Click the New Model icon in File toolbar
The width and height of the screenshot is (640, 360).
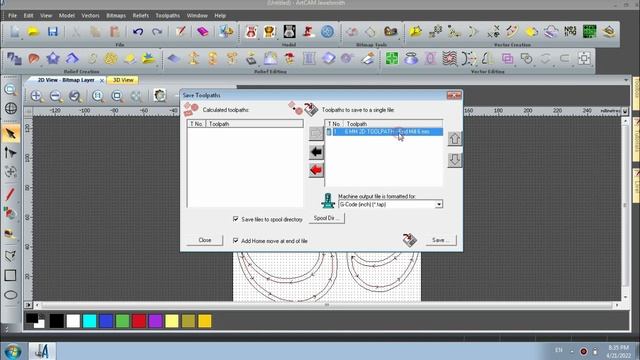coord(15,32)
